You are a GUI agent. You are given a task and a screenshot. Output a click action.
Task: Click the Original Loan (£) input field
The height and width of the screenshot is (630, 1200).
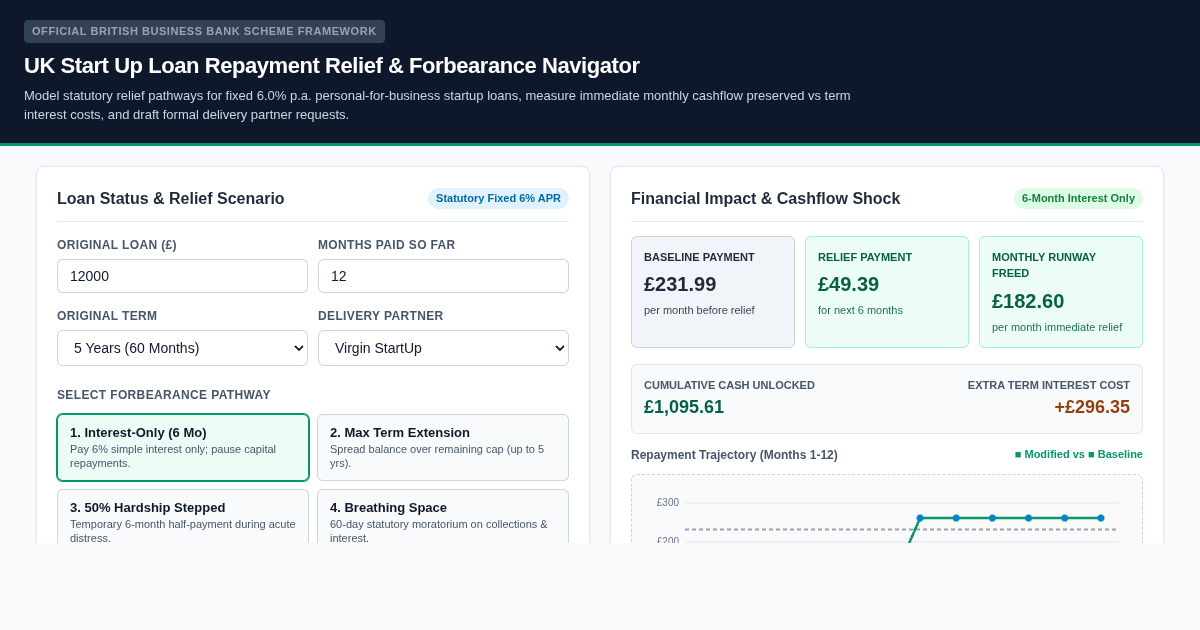tap(182, 276)
